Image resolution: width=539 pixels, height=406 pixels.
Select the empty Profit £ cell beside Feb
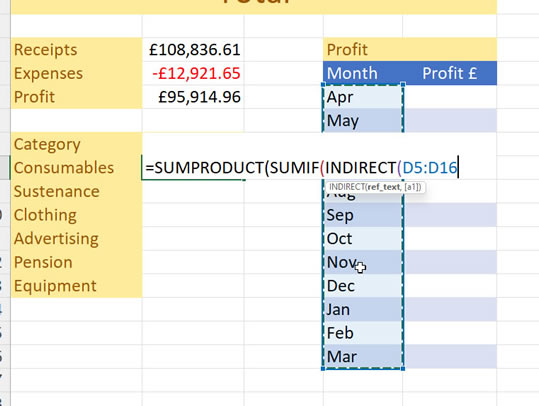pos(450,333)
